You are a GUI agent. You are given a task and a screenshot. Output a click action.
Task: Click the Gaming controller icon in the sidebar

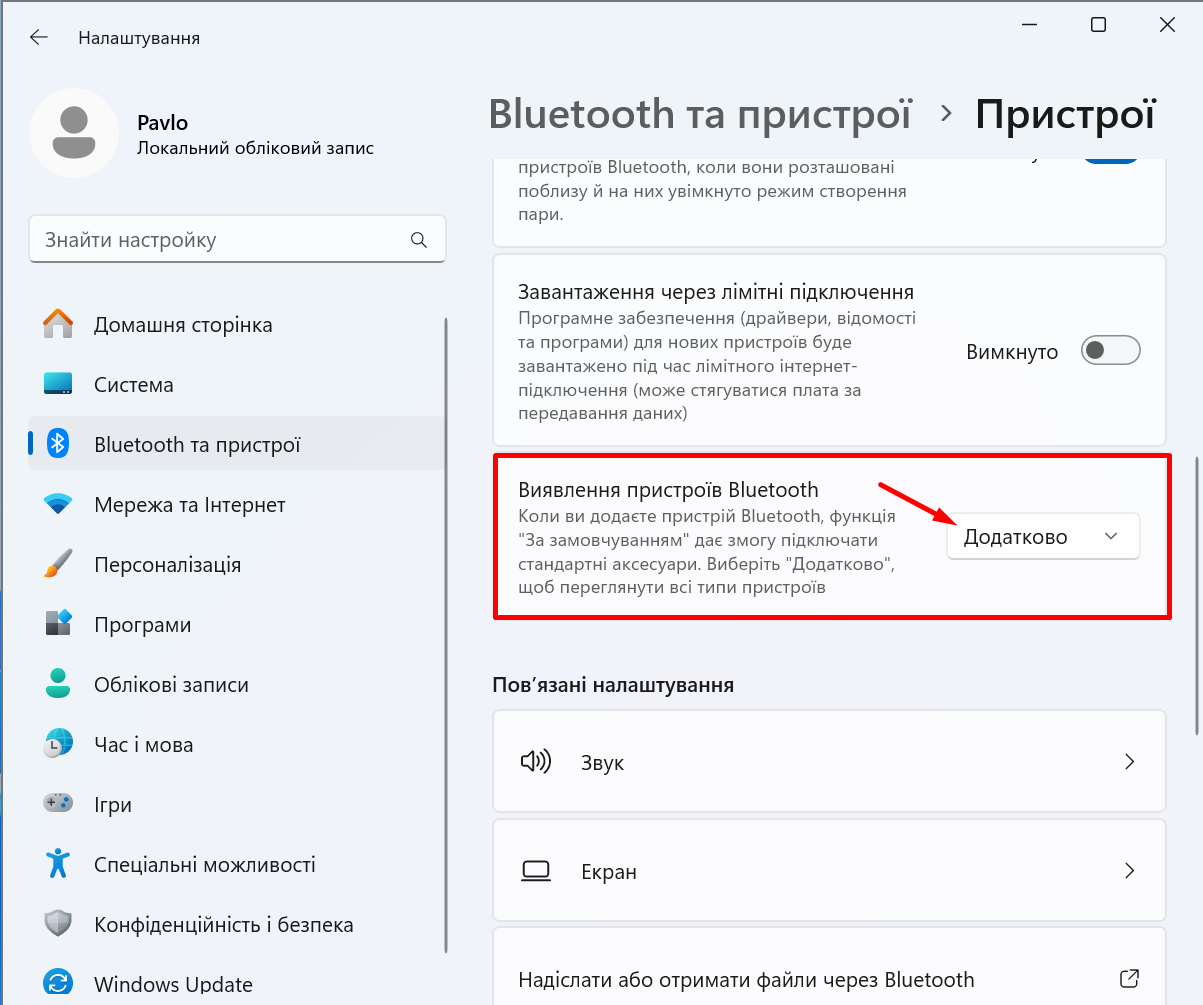(58, 804)
